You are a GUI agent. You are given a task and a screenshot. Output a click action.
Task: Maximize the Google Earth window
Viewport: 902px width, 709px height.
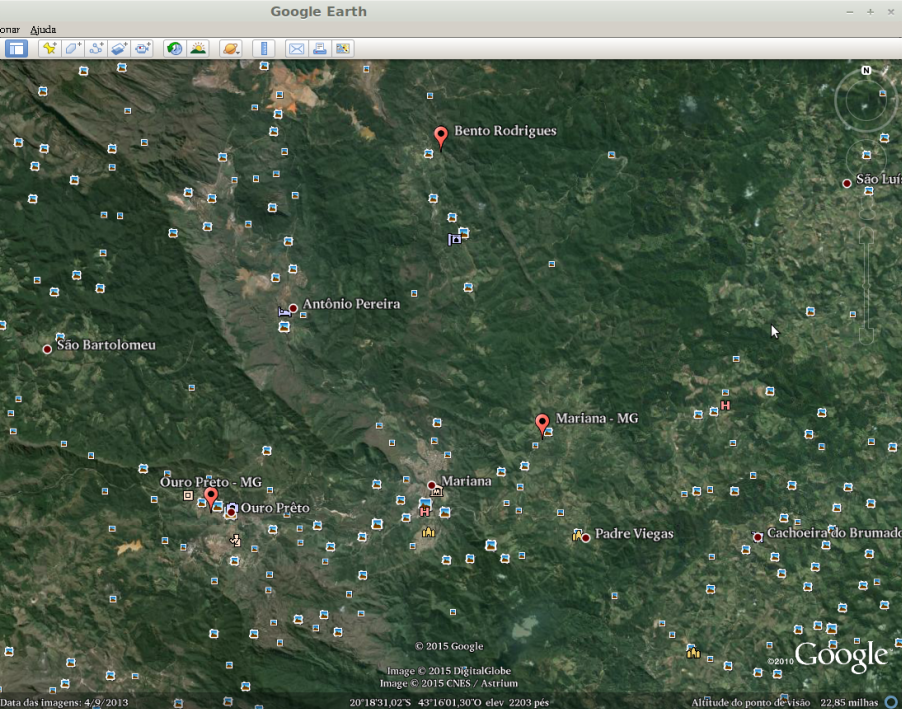coord(870,12)
